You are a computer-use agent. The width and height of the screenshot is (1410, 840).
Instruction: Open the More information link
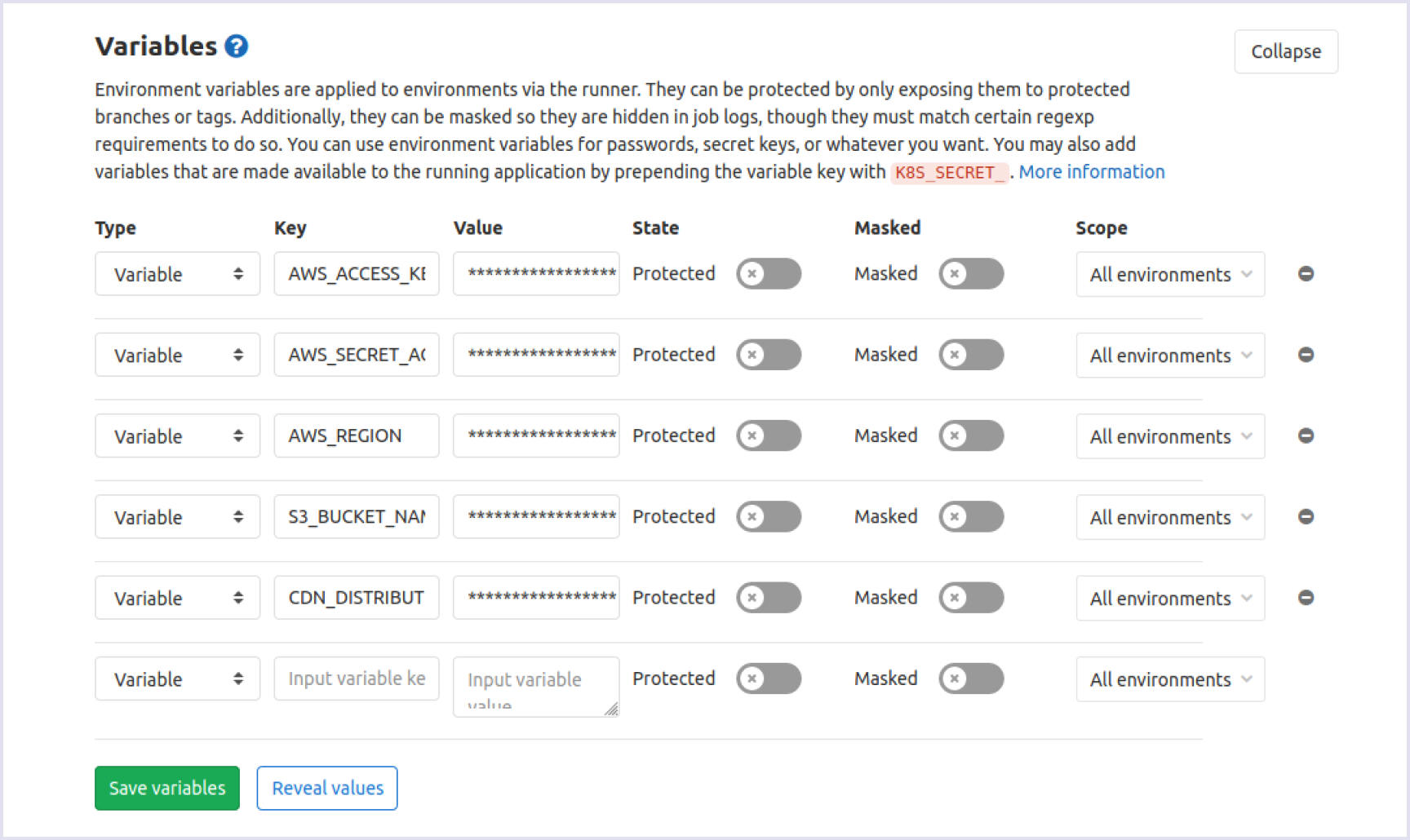1091,172
